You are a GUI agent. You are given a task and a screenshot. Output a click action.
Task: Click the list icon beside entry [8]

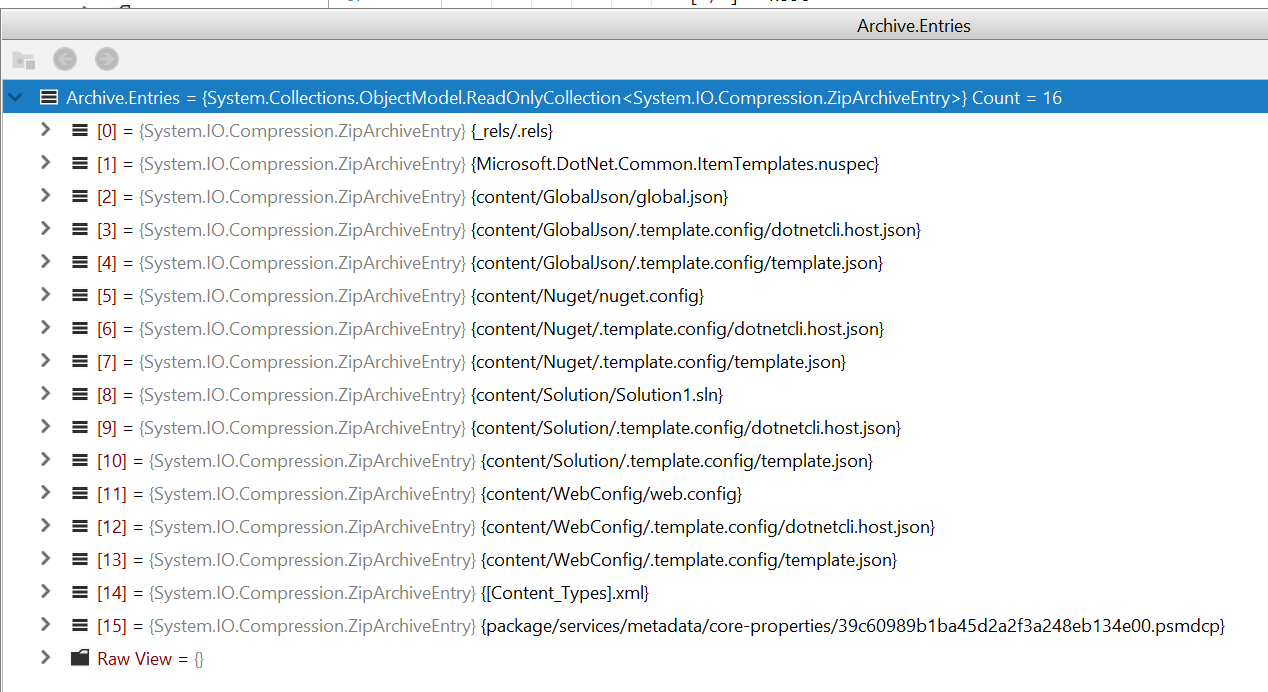81,394
